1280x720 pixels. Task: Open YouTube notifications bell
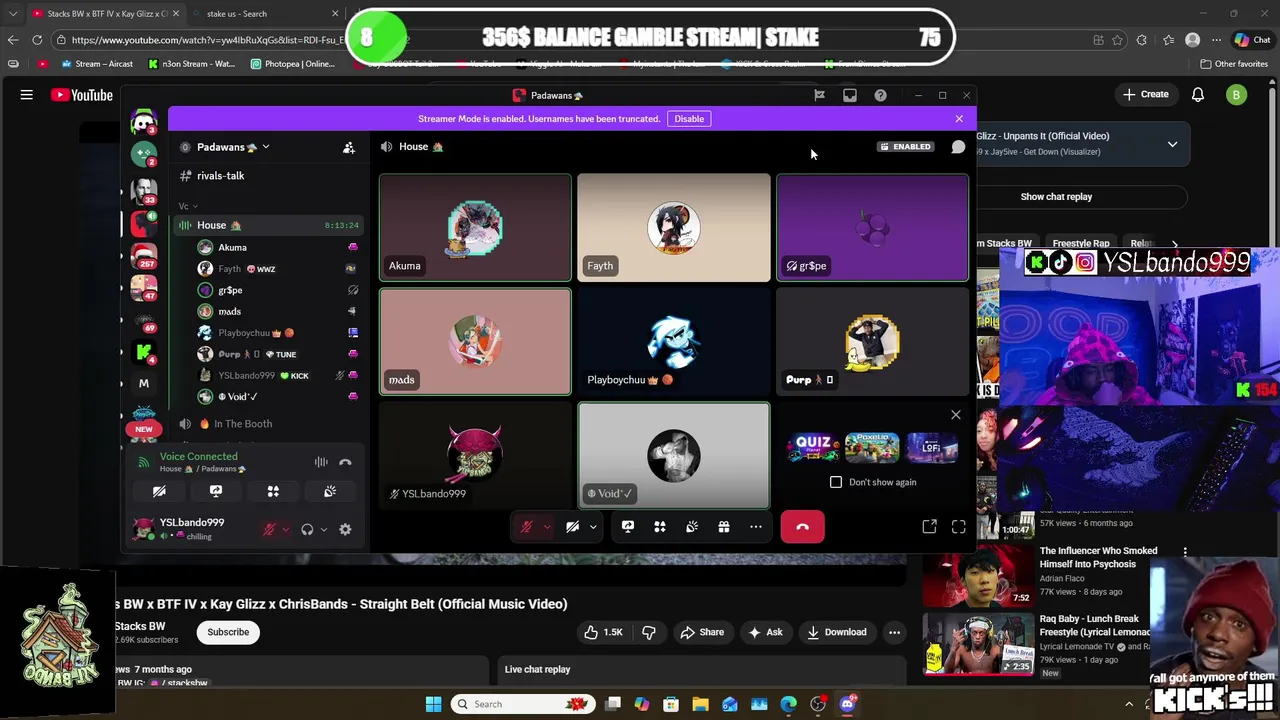tap(1198, 95)
